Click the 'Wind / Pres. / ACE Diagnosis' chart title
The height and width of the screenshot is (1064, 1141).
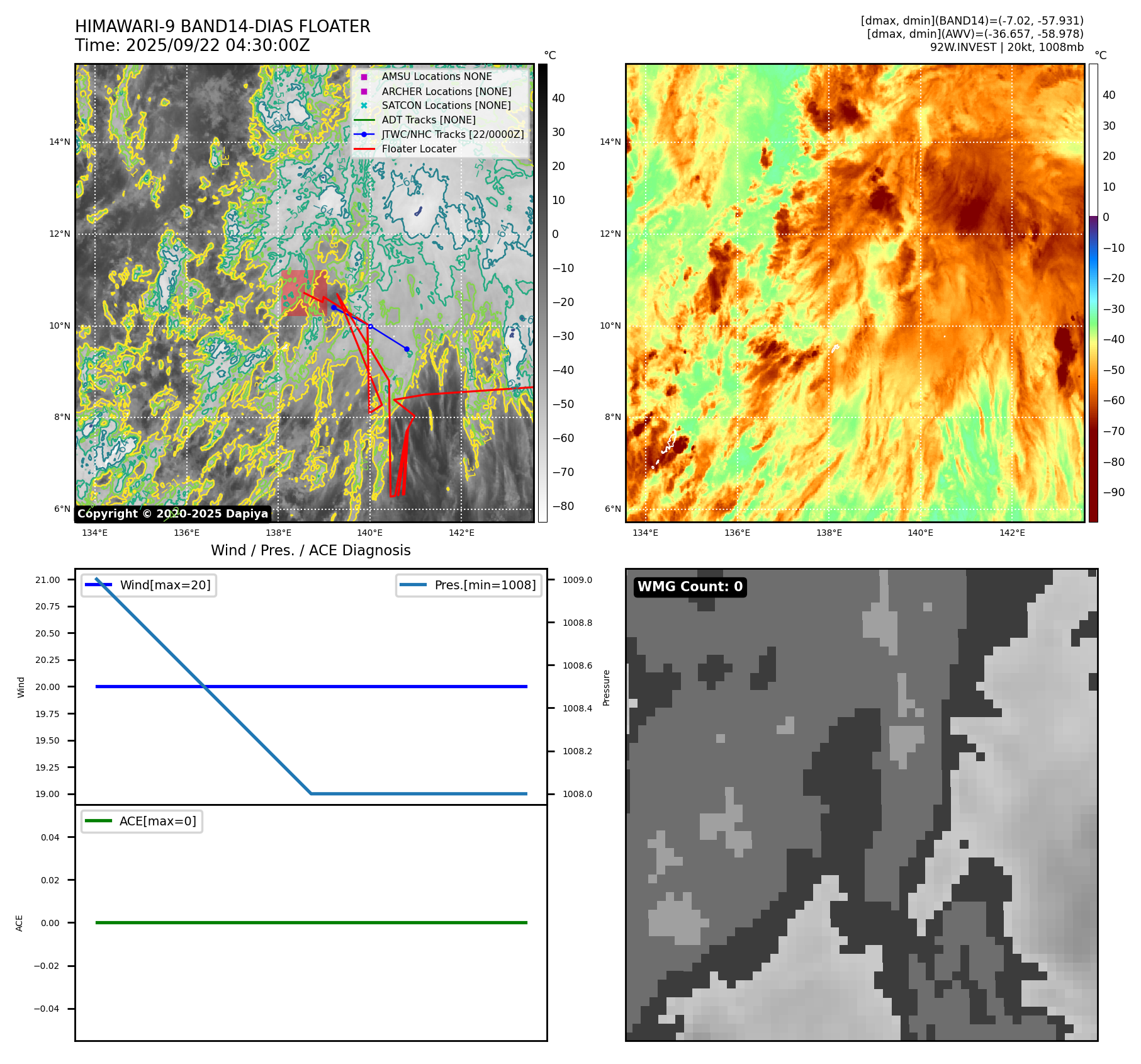pyautogui.click(x=311, y=550)
